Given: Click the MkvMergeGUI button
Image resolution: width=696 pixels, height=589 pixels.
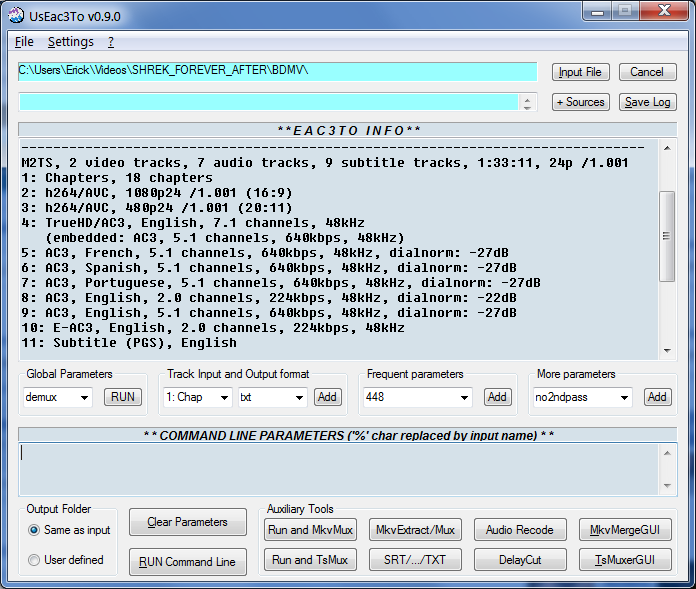Looking at the screenshot, I should pos(625,530).
